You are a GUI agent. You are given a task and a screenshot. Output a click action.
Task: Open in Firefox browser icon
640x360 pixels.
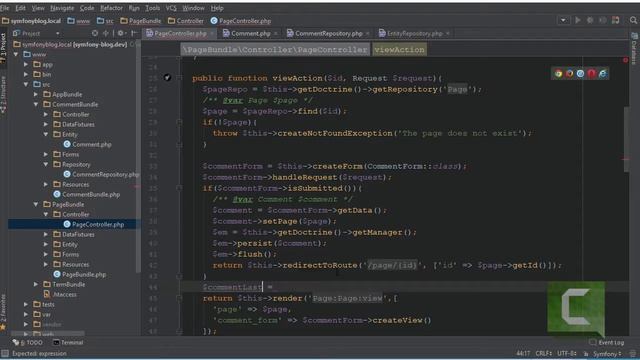coord(569,74)
